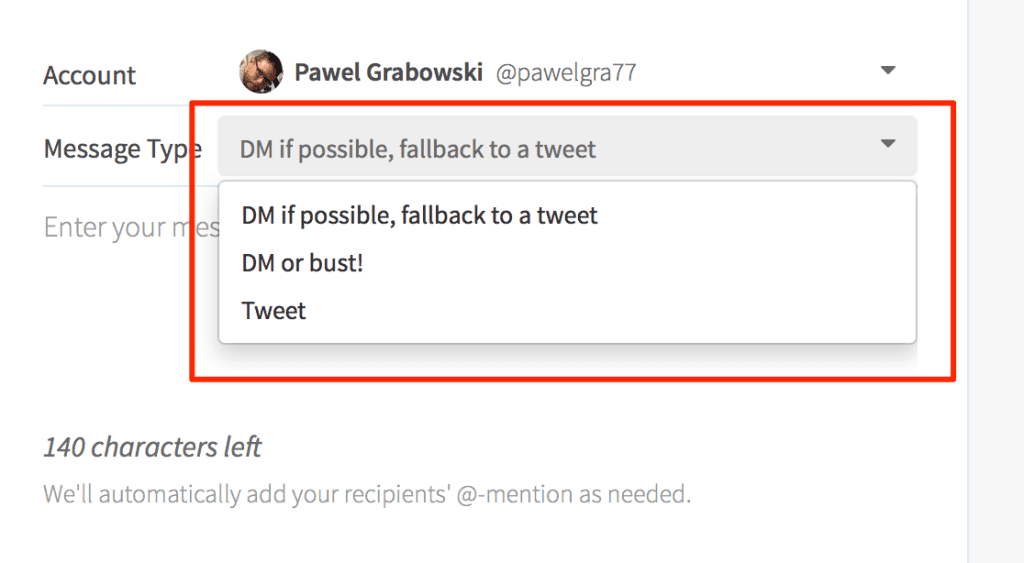Click the automatic @-mention helper note

point(367,494)
